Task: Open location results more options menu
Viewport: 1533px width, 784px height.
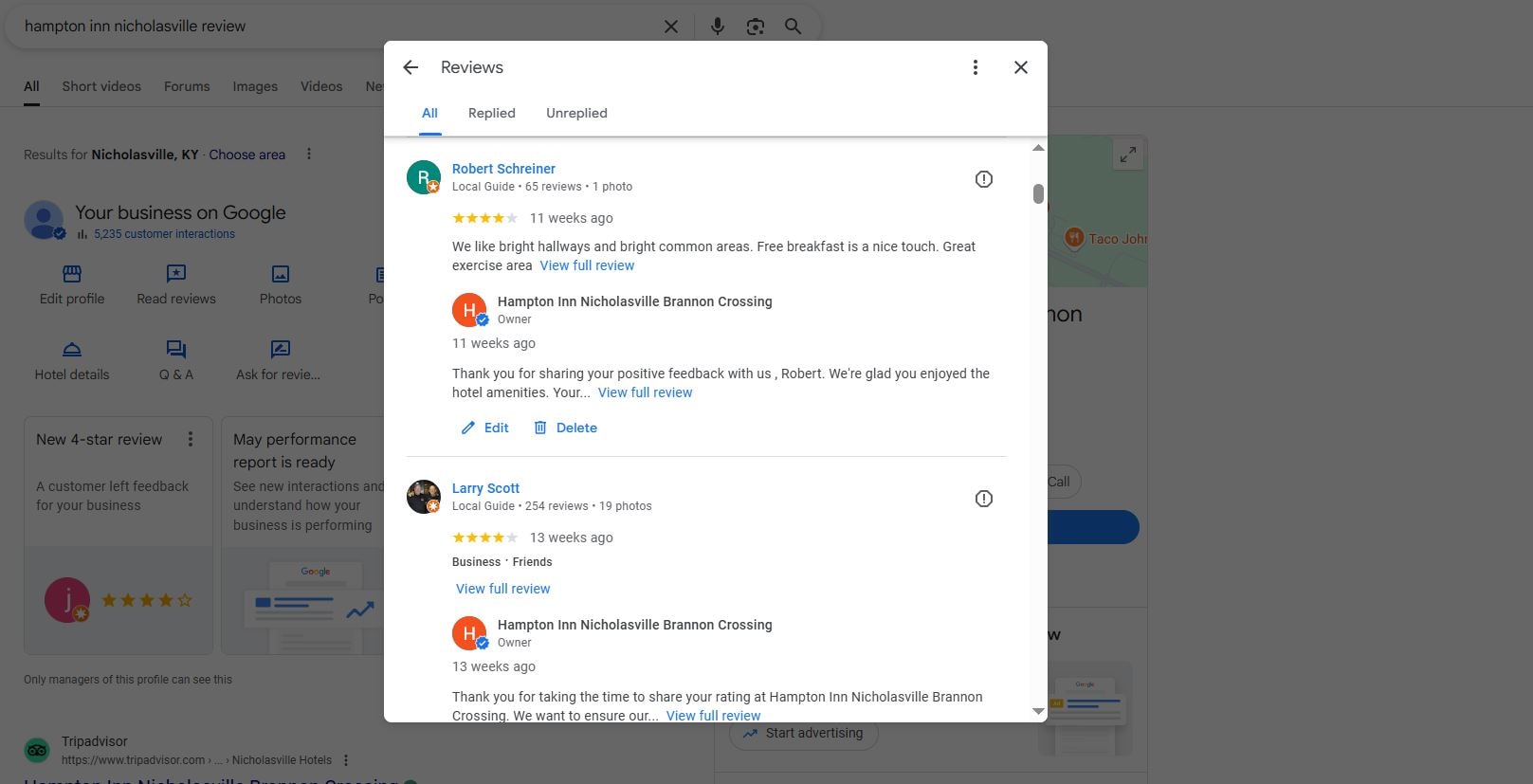Action: coord(308,154)
